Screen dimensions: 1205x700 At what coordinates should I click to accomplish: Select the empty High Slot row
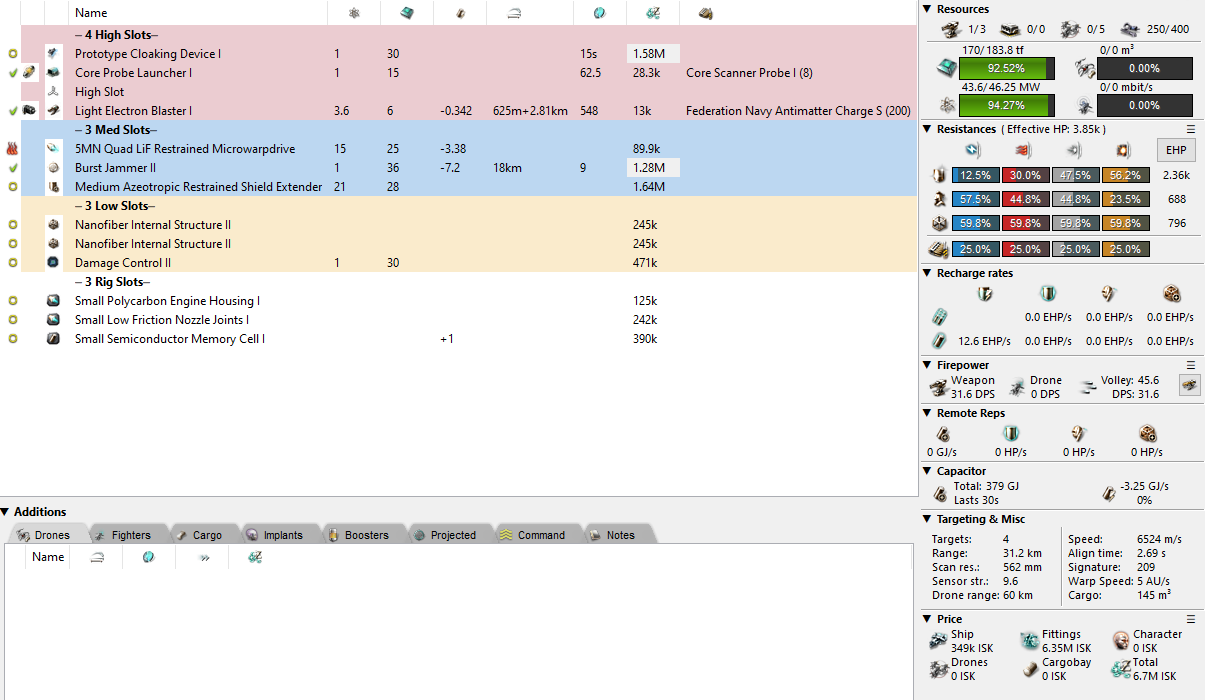coord(100,92)
